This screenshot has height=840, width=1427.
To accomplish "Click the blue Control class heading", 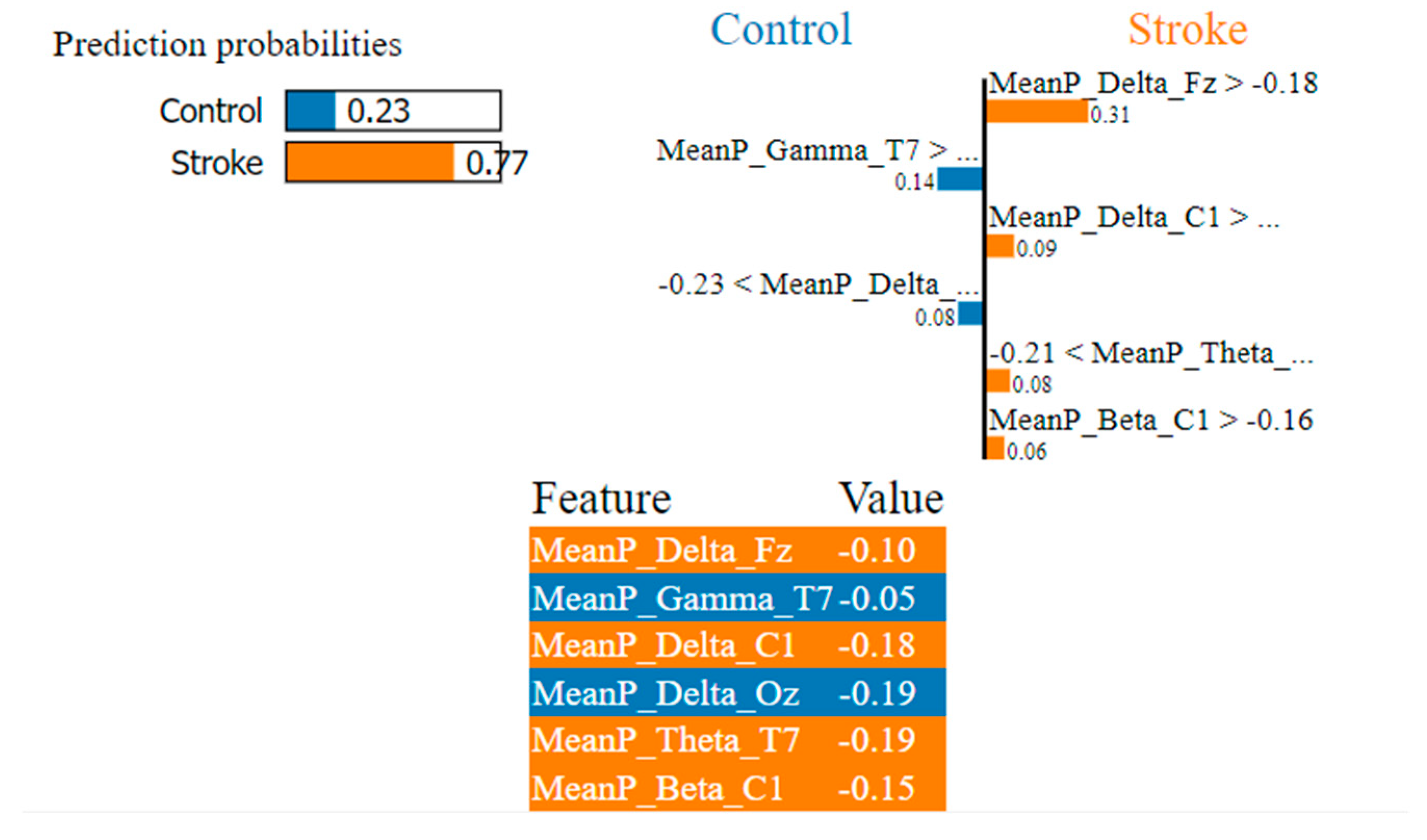I will (x=781, y=30).
